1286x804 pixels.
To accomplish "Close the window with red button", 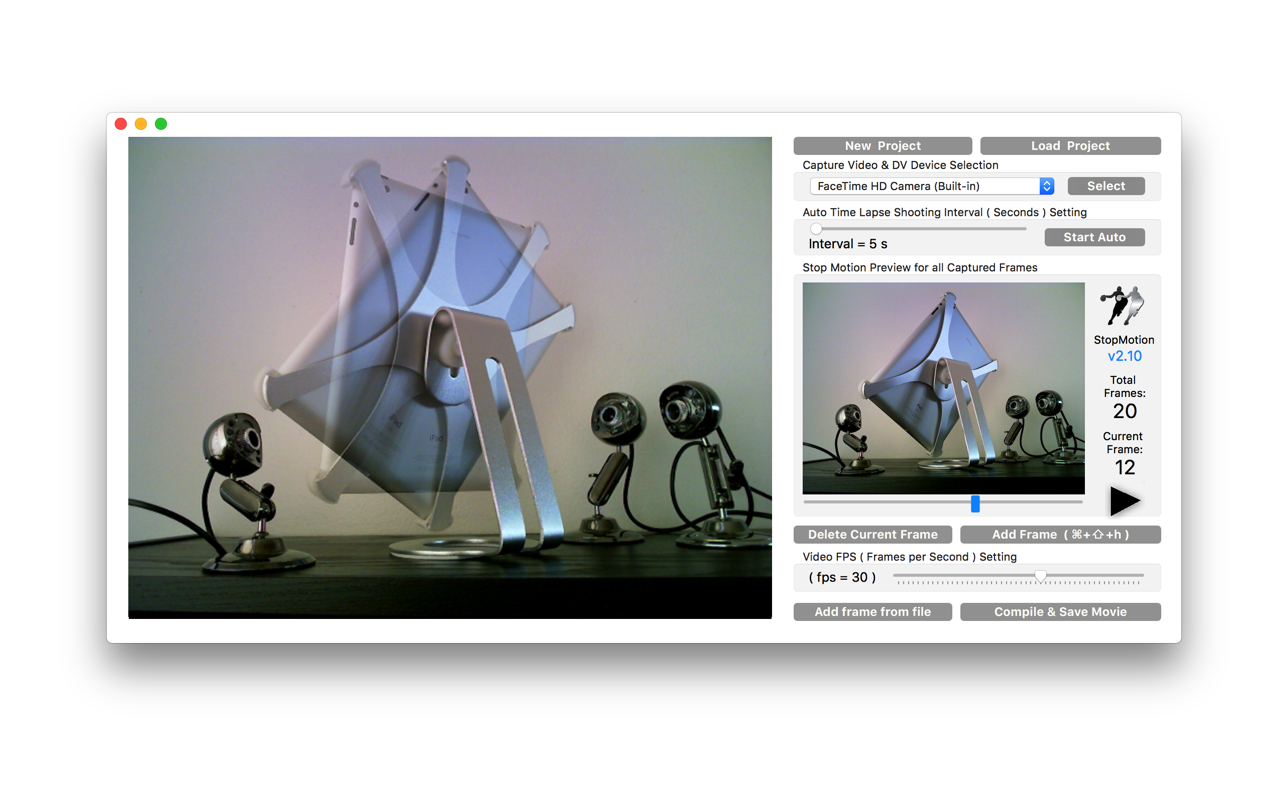I will click(121, 124).
